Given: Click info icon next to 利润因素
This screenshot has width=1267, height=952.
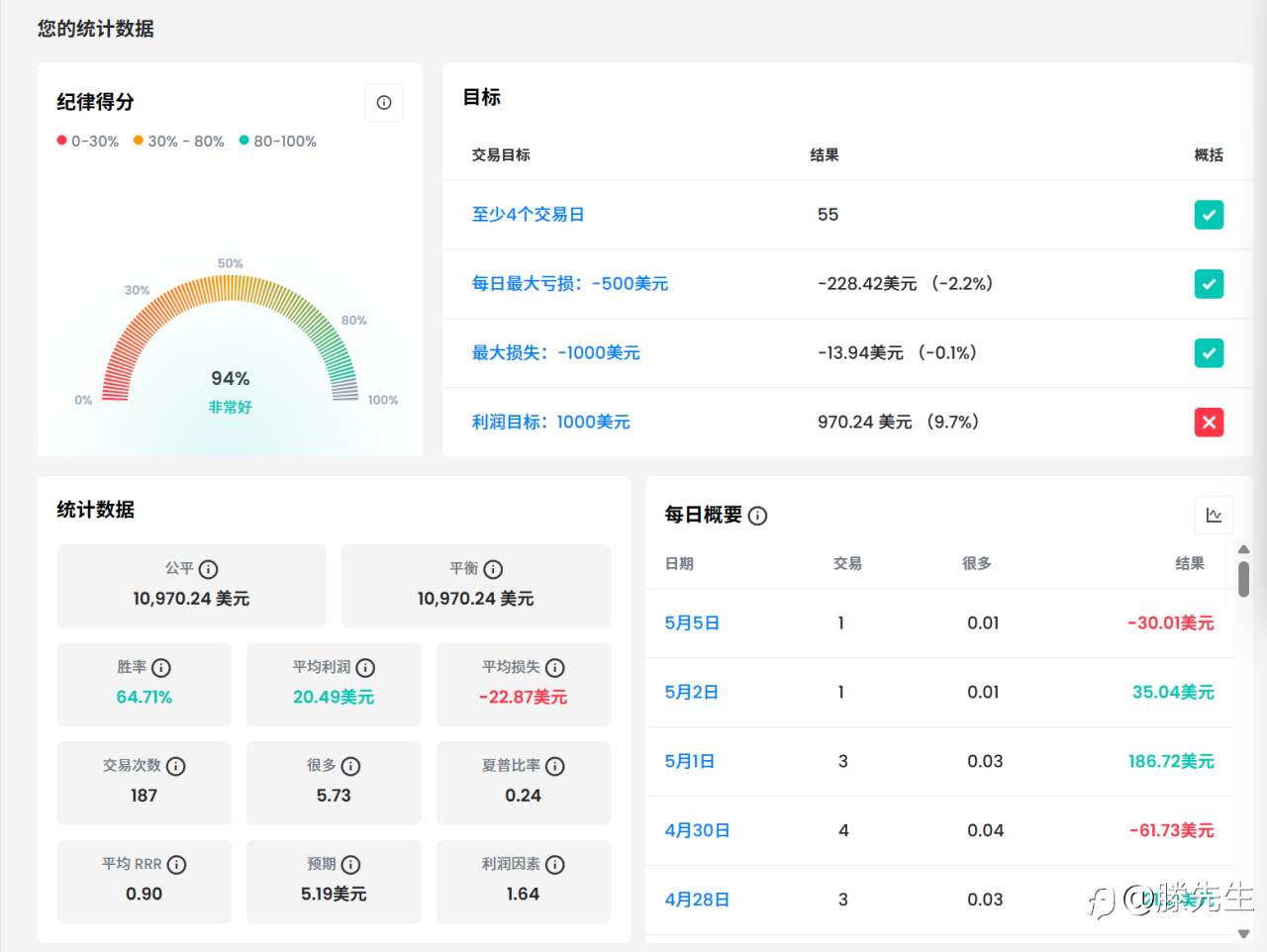Looking at the screenshot, I should [x=555, y=865].
